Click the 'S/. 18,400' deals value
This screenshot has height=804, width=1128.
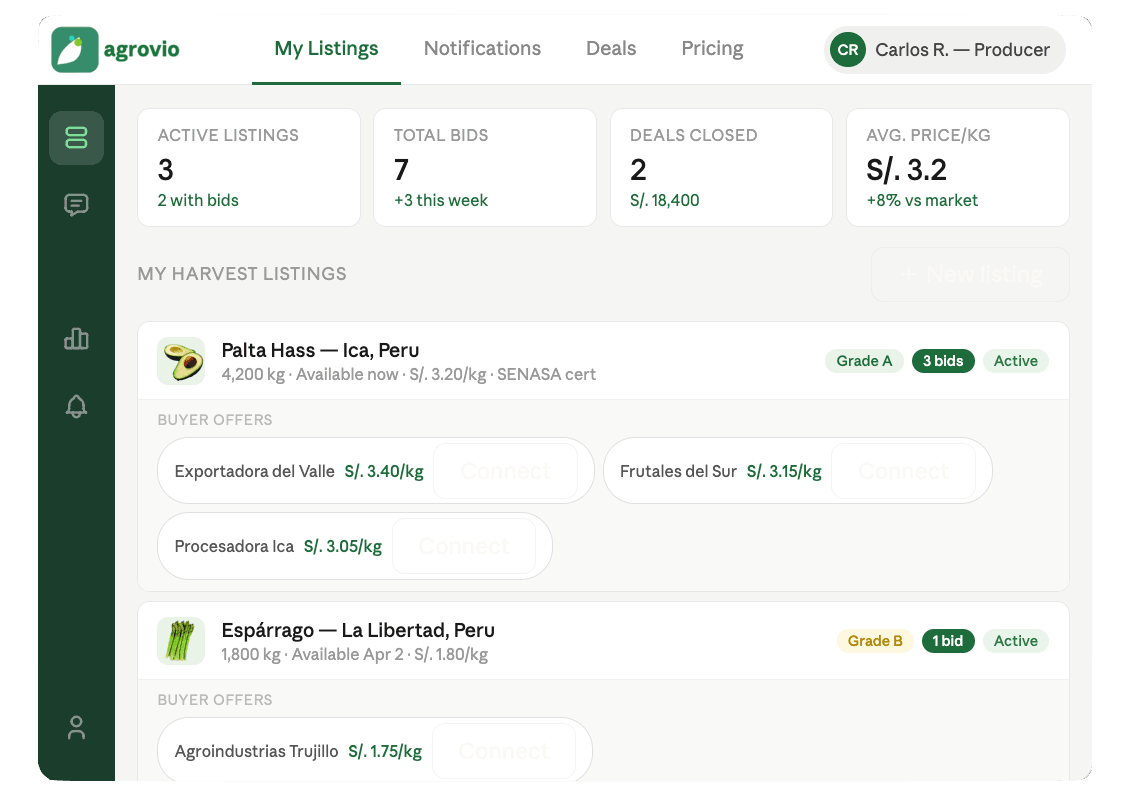pyautogui.click(x=665, y=201)
